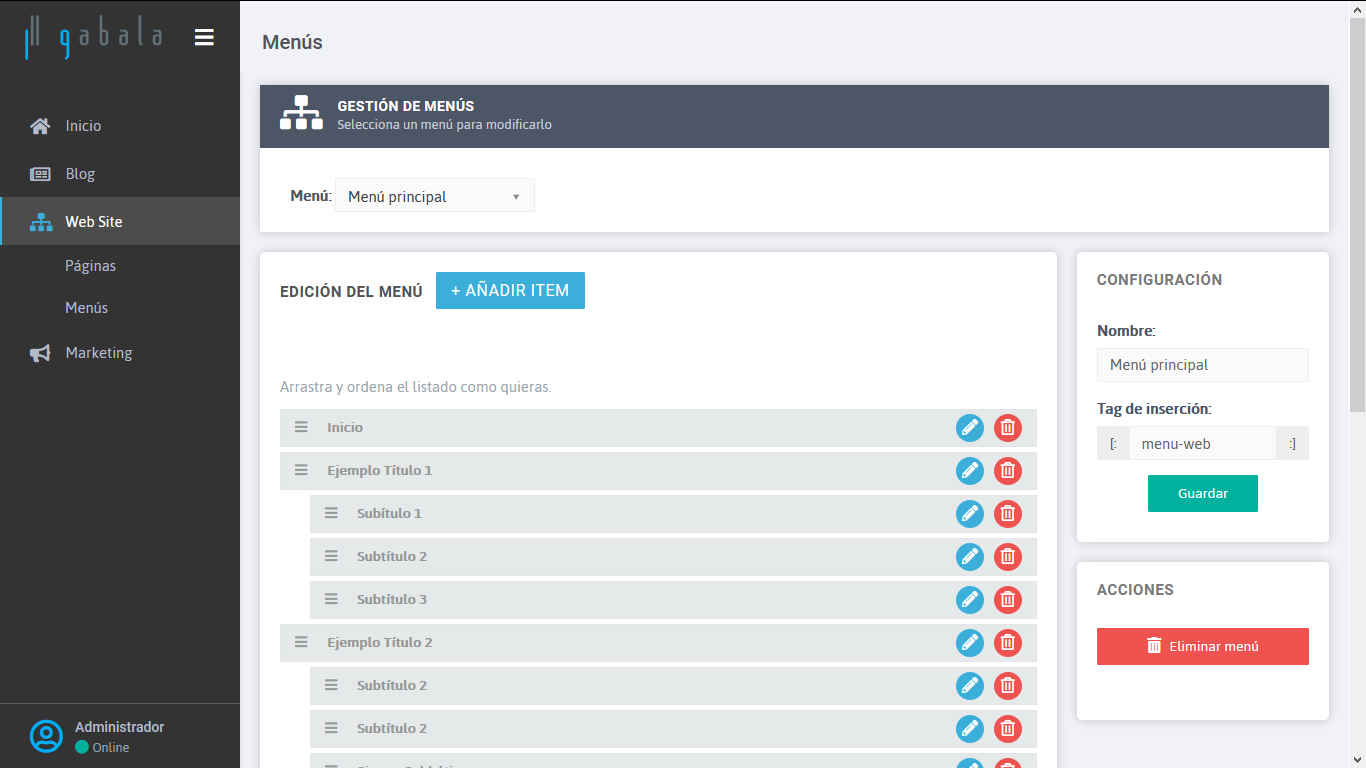Delete the Ejemplo Título 2 item
The image size is (1366, 768).
coord(1008,643)
